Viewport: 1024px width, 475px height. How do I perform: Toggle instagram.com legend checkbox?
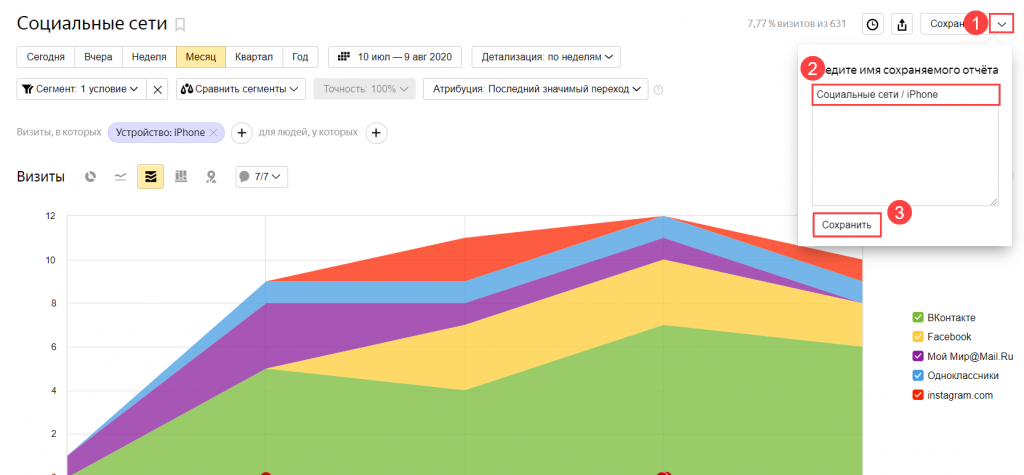point(918,395)
